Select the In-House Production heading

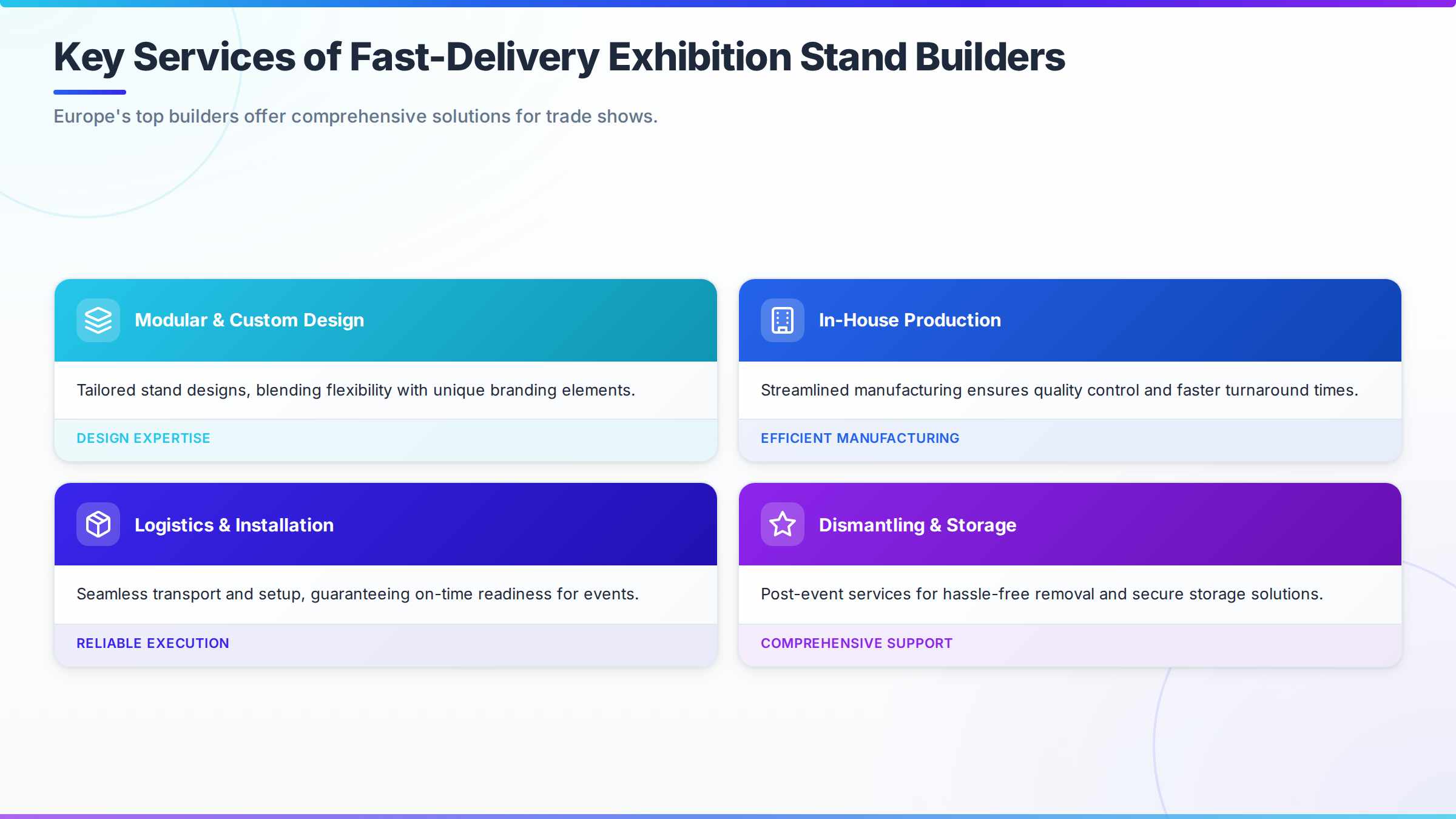coord(910,320)
